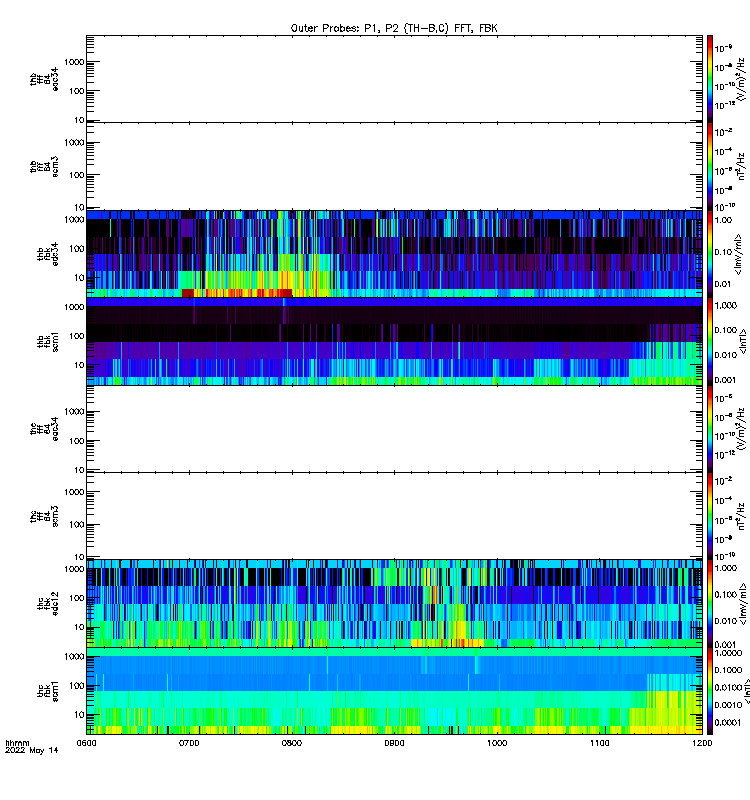
Task: Select the 0900 time axis label
Action: 394,743
